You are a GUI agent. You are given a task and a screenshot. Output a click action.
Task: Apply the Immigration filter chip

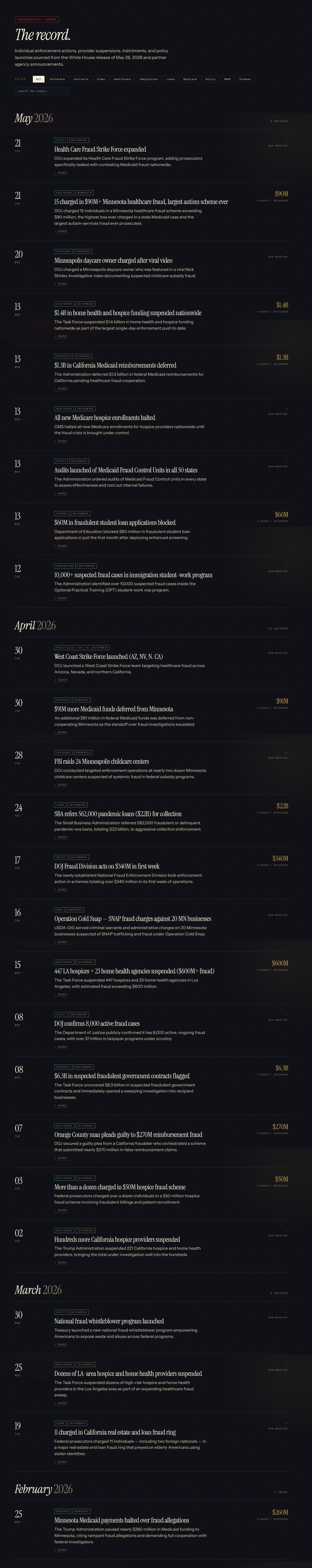pos(148,79)
